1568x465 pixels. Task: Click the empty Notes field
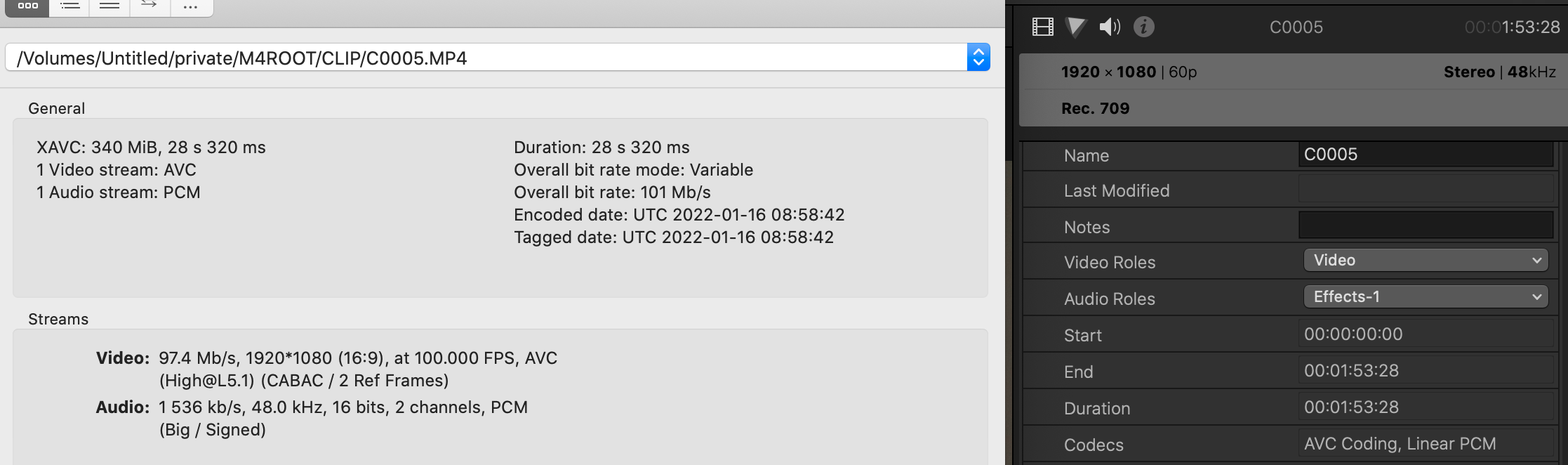1425,225
